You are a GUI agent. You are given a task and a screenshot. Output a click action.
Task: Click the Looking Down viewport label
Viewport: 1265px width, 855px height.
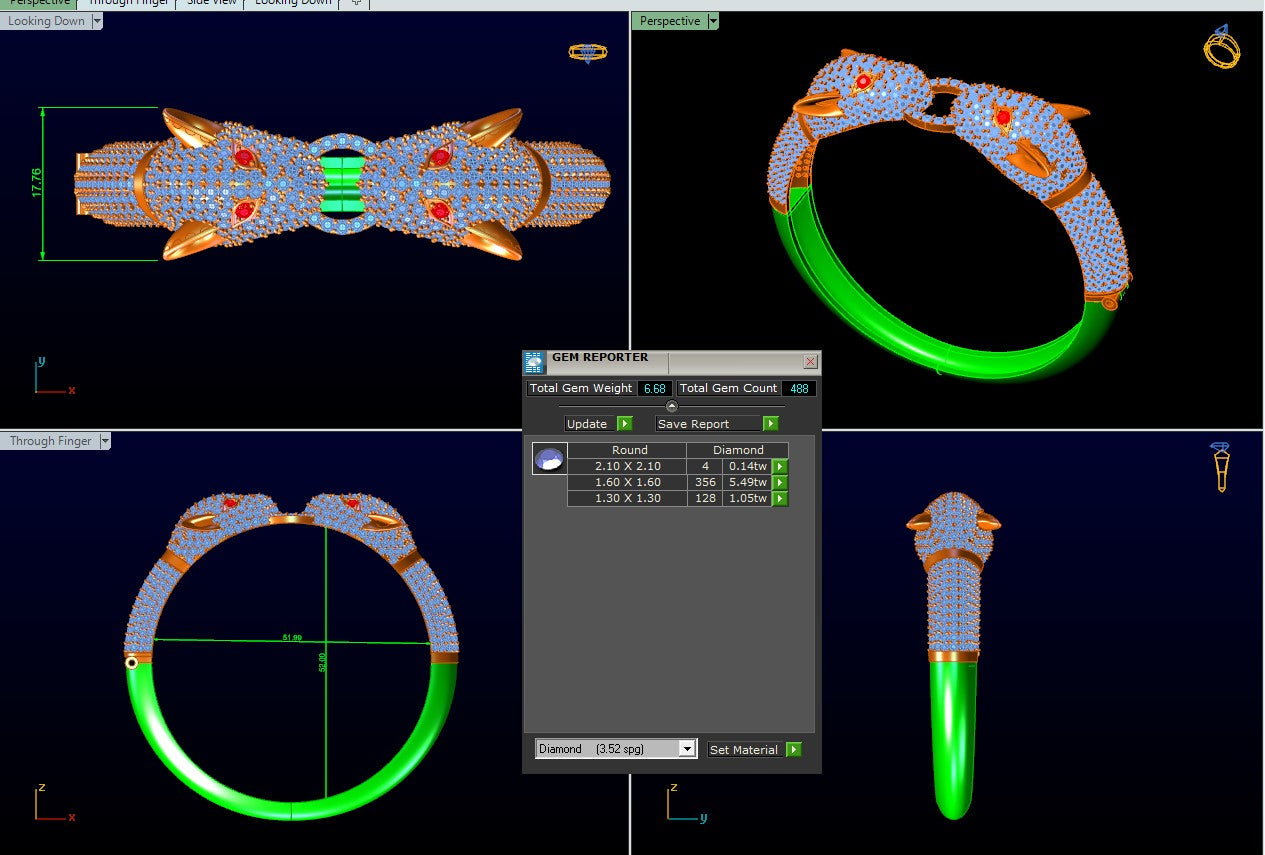point(46,21)
